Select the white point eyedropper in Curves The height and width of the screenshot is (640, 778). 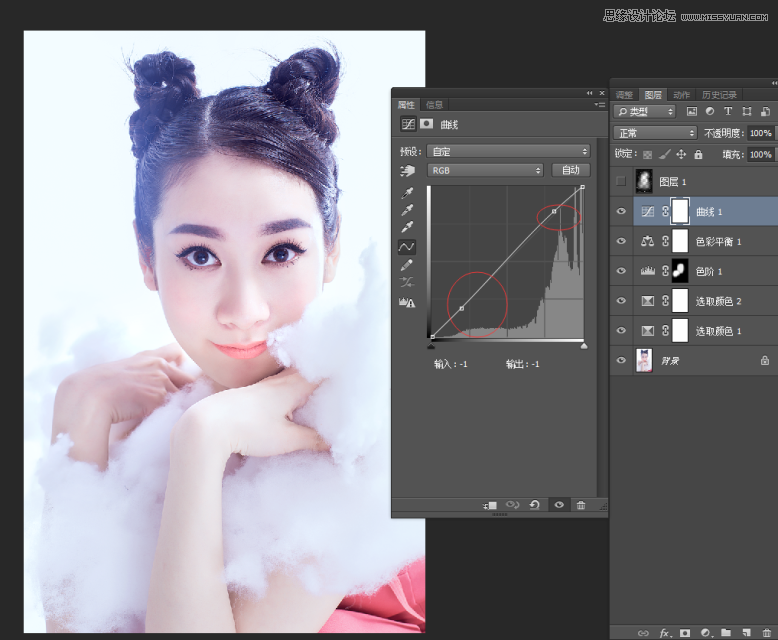(x=407, y=229)
